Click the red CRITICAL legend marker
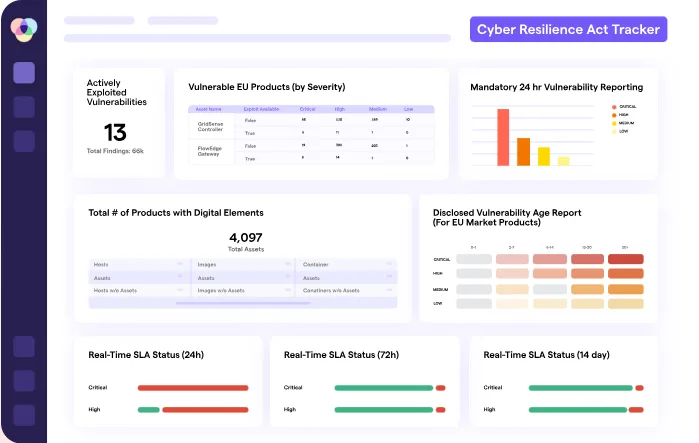Viewport: 699px width, 443px height. 614,106
